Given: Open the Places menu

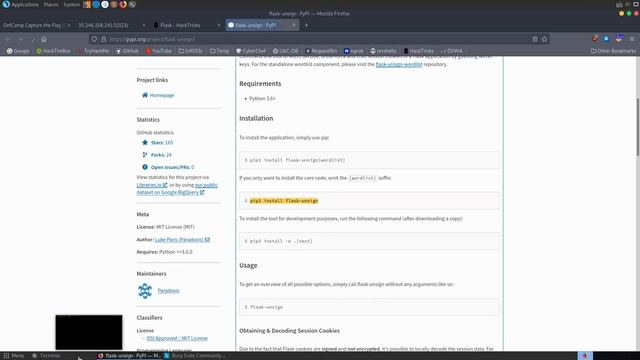Looking at the screenshot, I should click(x=51, y=4).
